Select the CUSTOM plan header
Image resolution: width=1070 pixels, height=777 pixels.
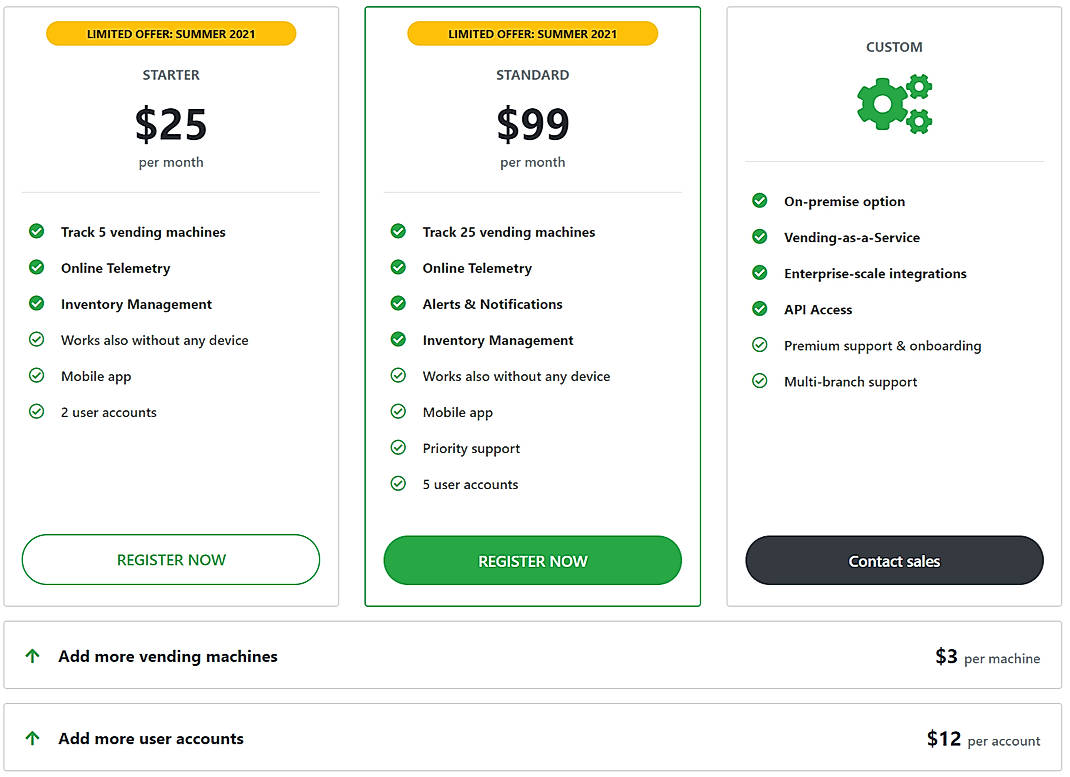(894, 47)
